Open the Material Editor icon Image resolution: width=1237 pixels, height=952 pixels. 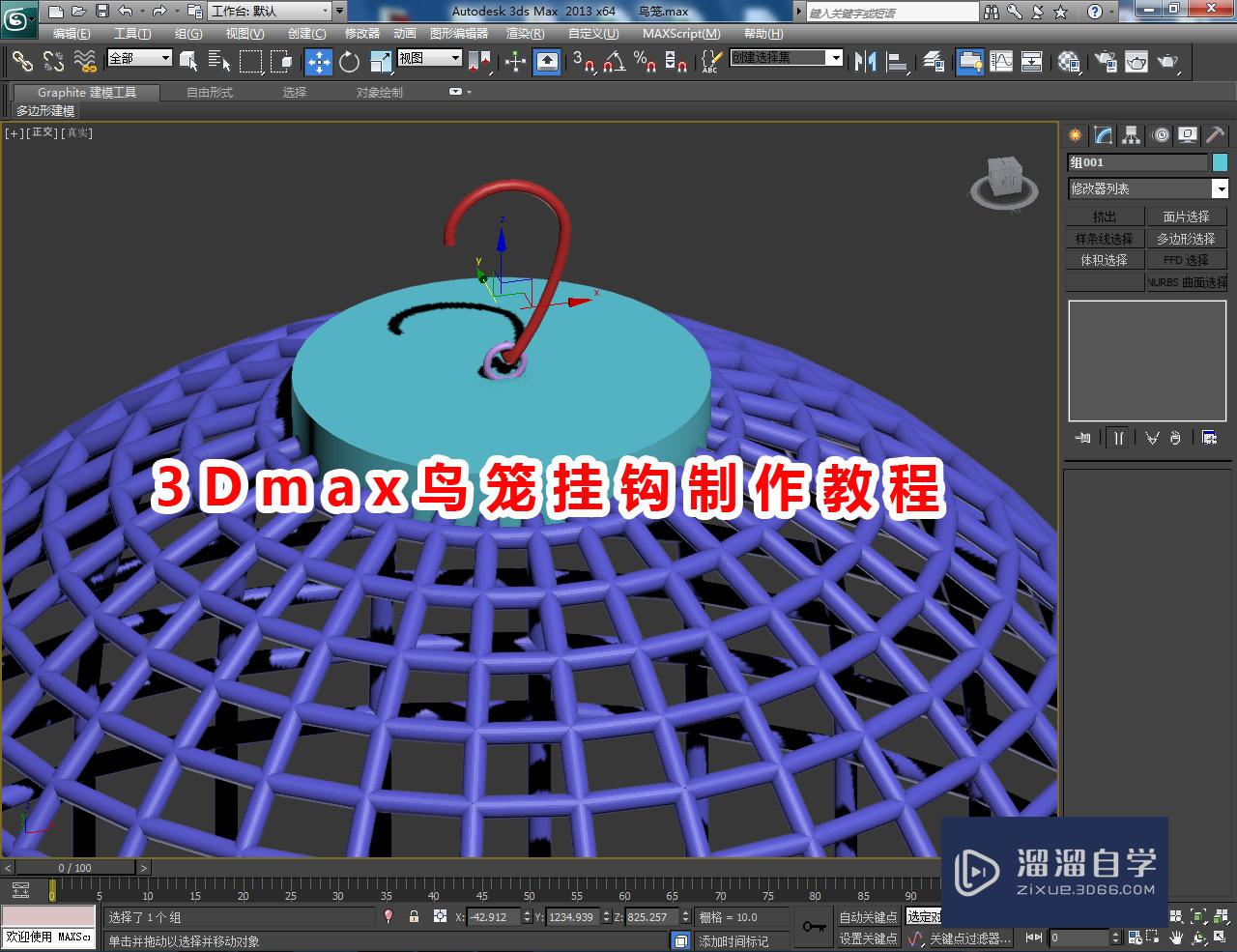pos(1069,61)
